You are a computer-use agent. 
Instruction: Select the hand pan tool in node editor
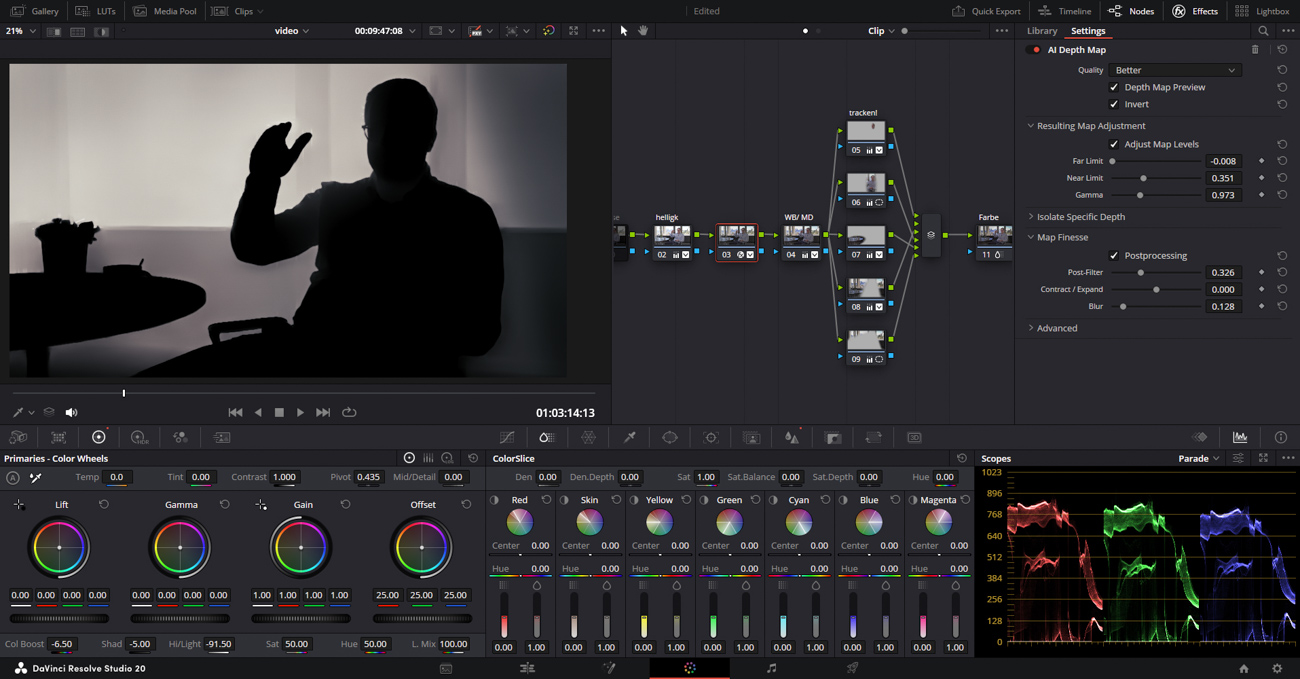click(x=643, y=31)
